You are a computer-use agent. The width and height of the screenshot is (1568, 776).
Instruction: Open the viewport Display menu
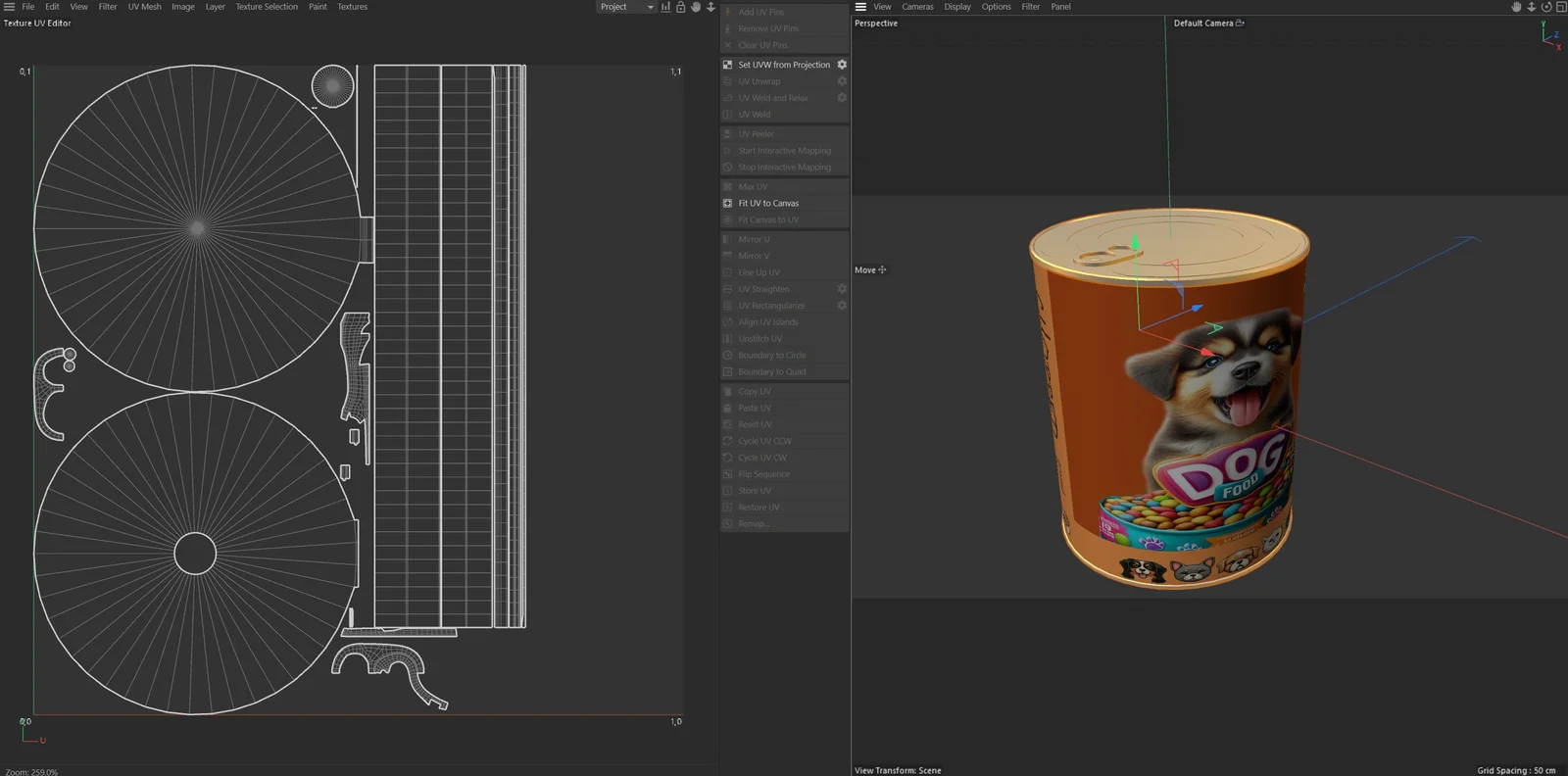tap(957, 7)
